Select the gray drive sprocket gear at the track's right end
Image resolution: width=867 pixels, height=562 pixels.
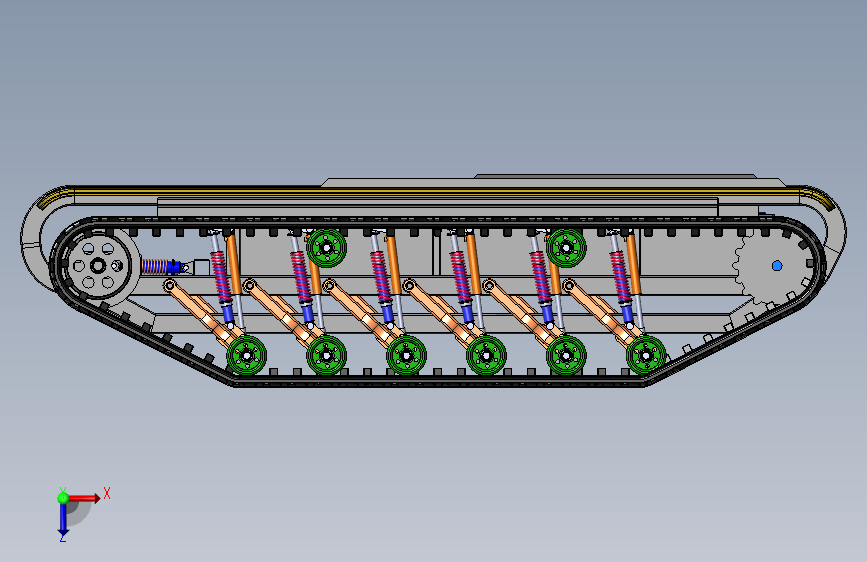(772, 268)
